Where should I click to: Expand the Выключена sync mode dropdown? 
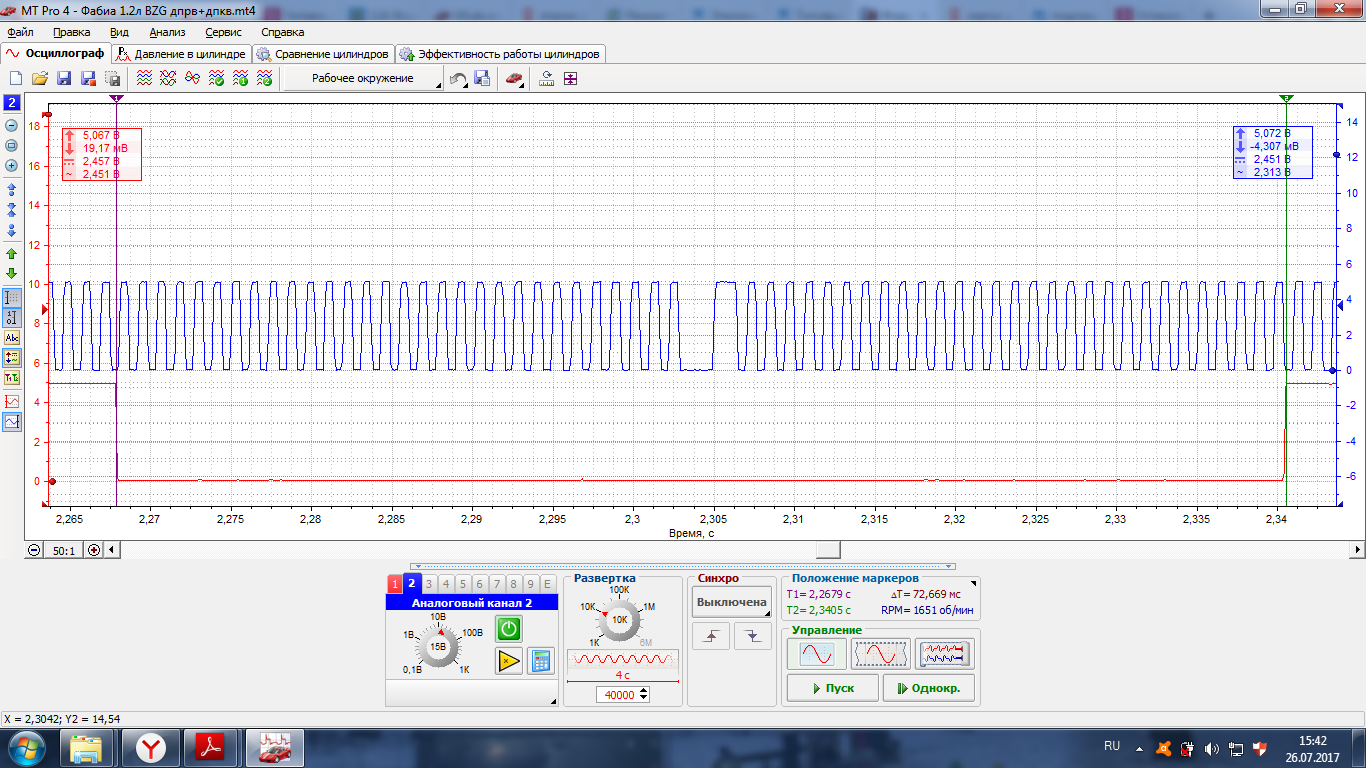coord(732,602)
